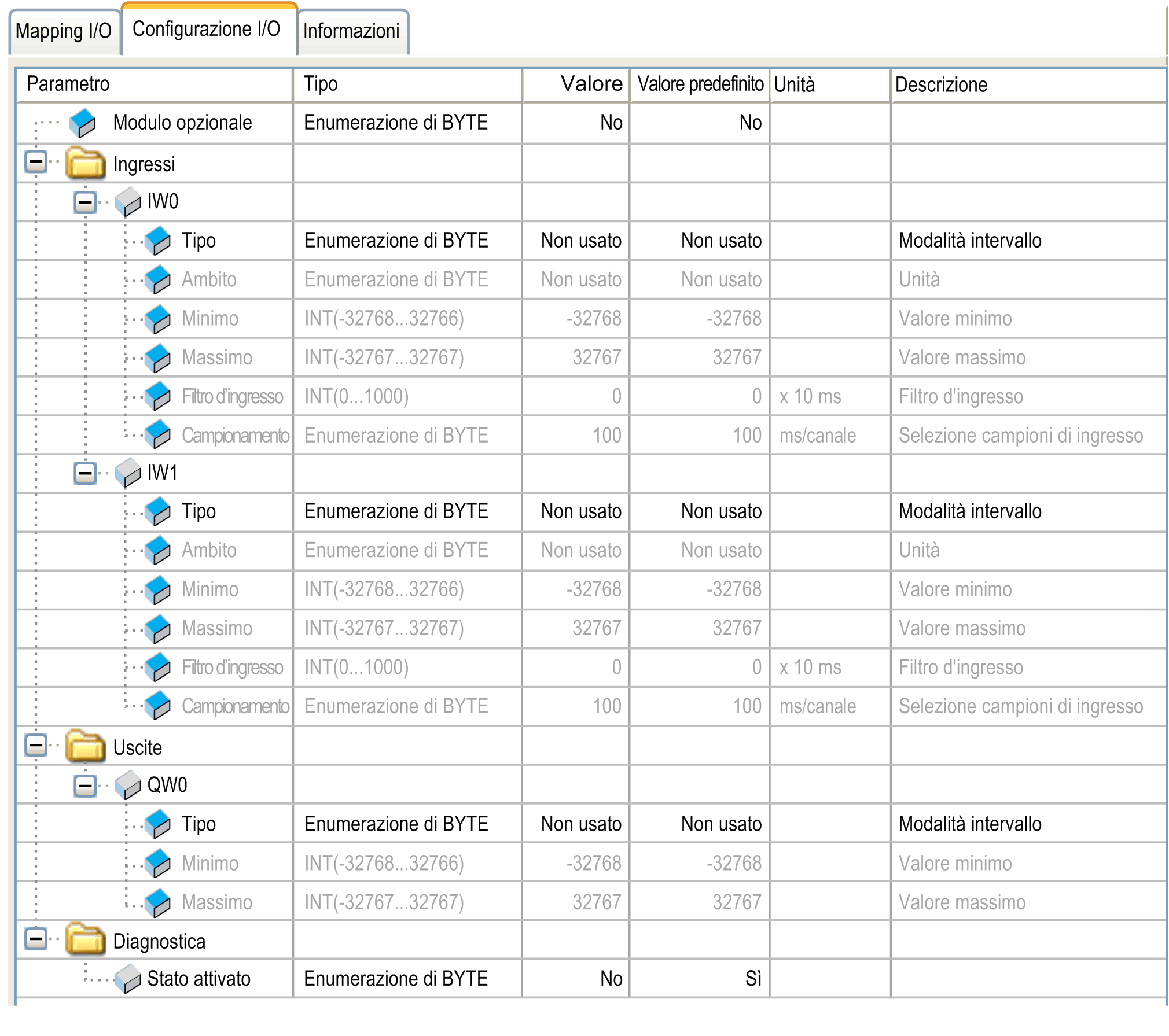Click the Ingressi folder icon

(85, 163)
